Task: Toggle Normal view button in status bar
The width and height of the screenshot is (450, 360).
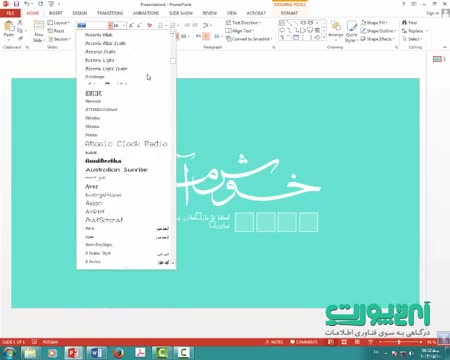Action: click(x=331, y=342)
